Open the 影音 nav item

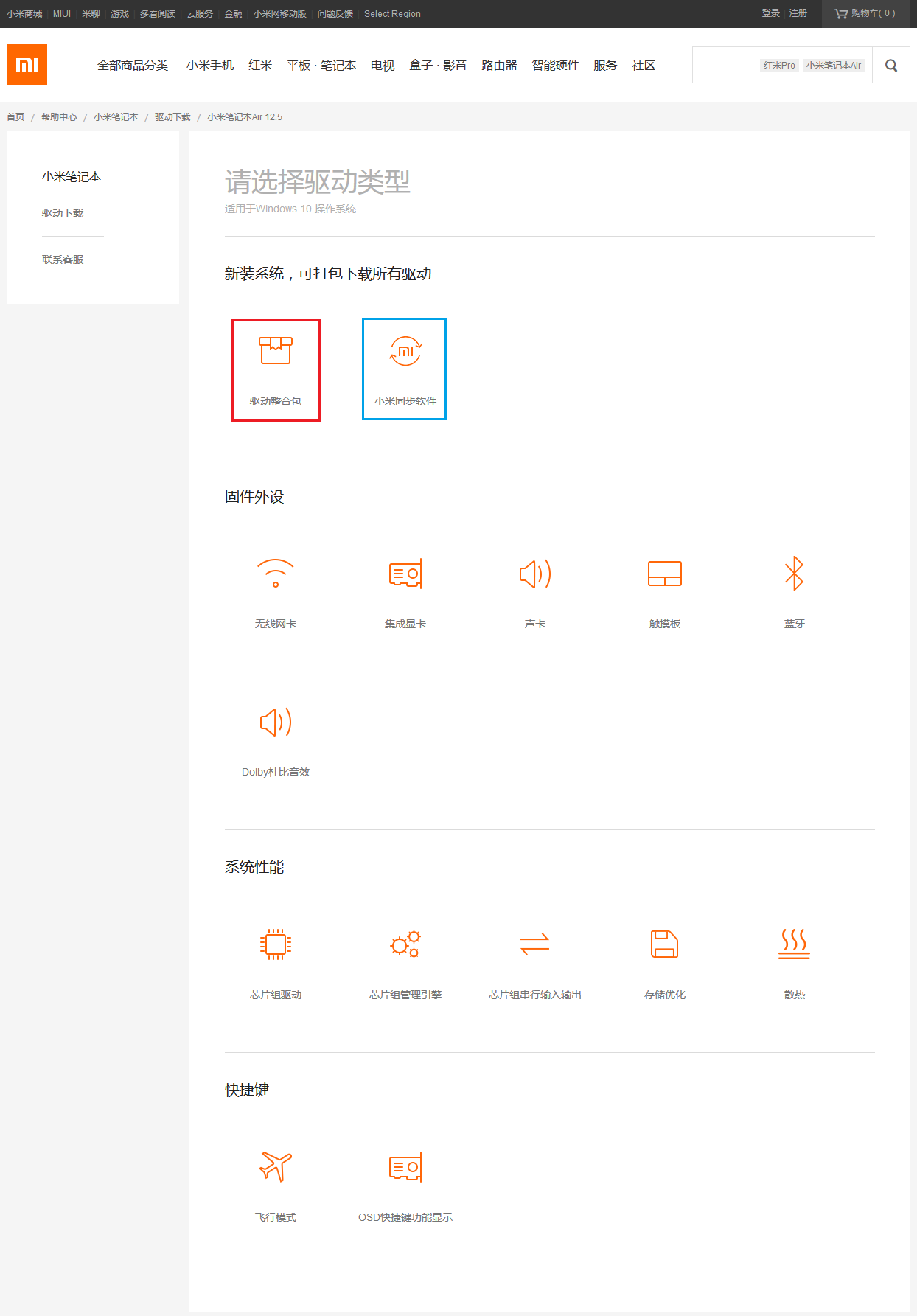(x=455, y=66)
